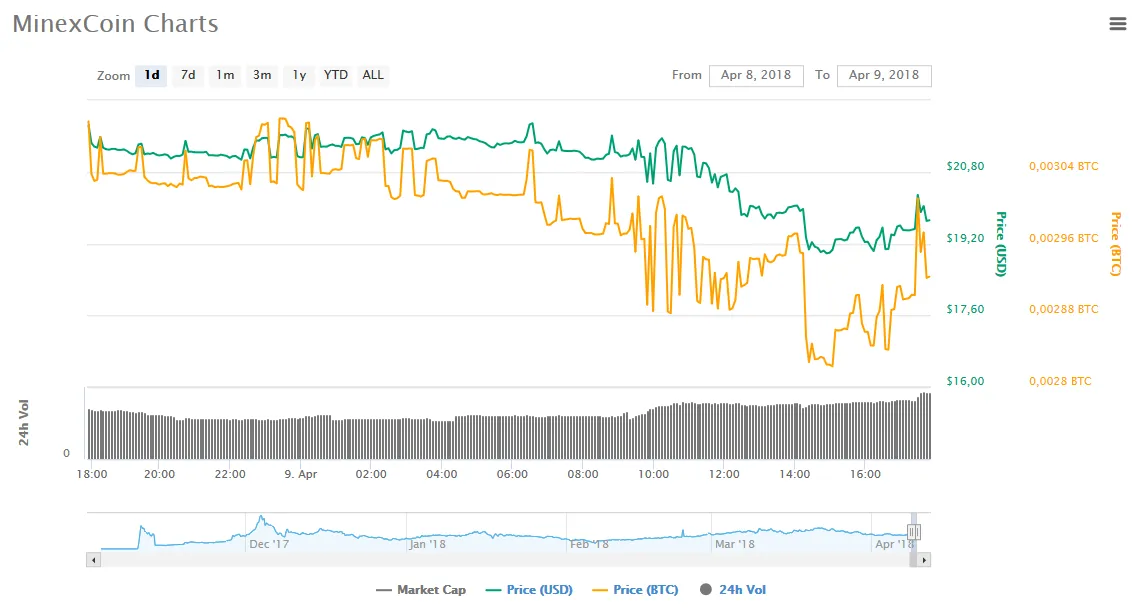Click the 0,00288 BTC axis label
This screenshot has height=608, width=1139.
pos(1063,309)
